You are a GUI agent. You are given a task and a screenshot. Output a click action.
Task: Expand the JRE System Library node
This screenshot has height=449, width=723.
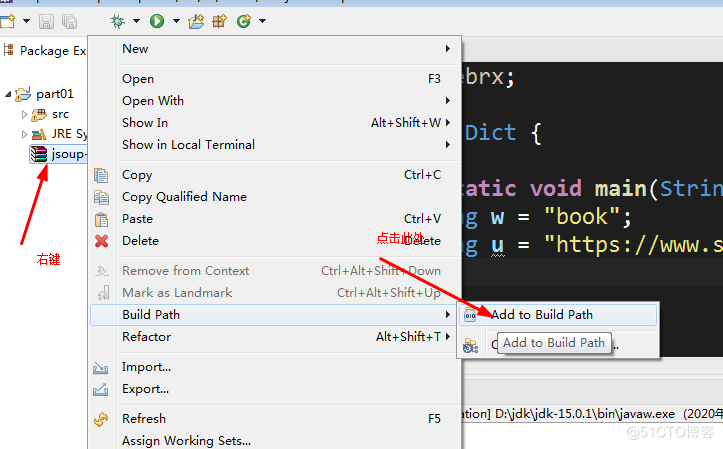tap(25, 134)
